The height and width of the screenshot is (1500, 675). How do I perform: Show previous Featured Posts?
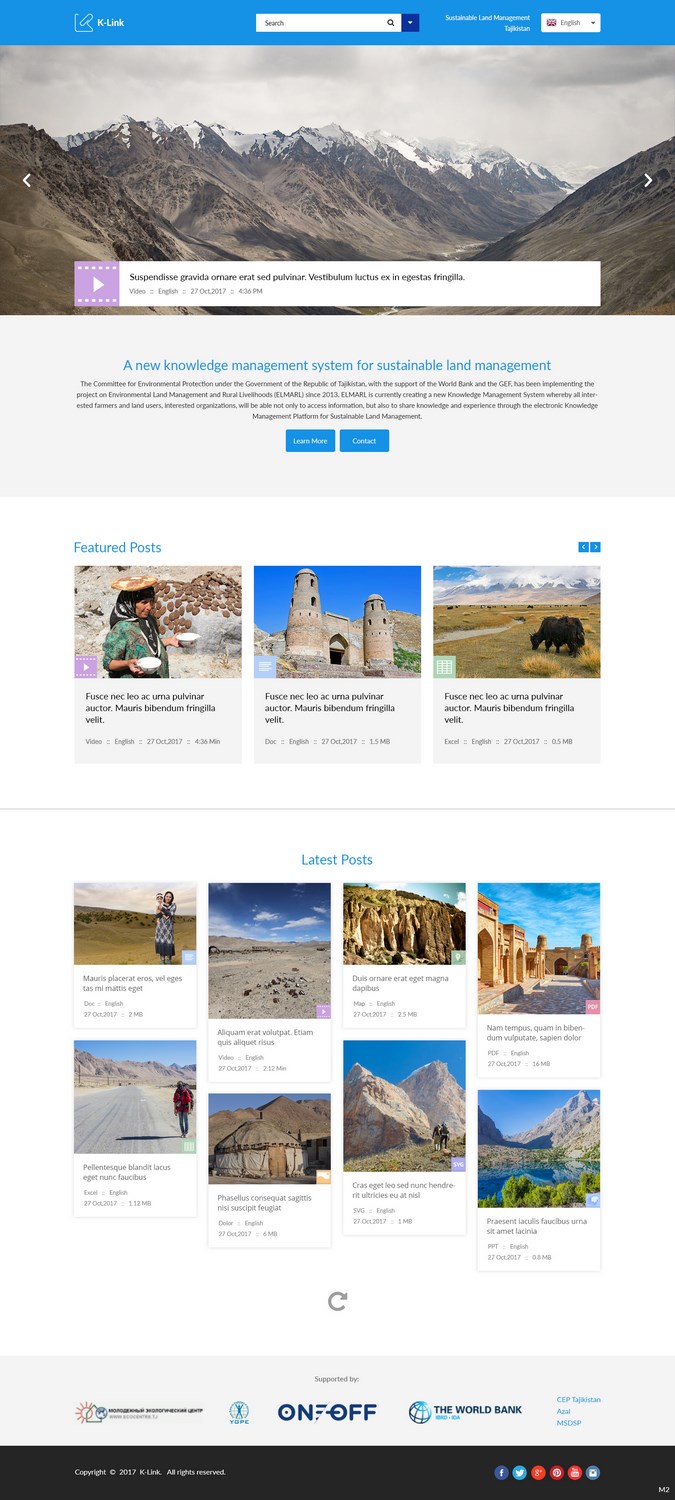[584, 547]
